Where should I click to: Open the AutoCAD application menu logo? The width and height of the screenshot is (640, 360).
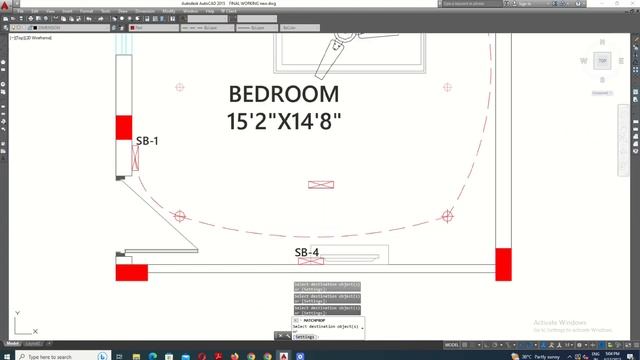click(x=5, y=5)
